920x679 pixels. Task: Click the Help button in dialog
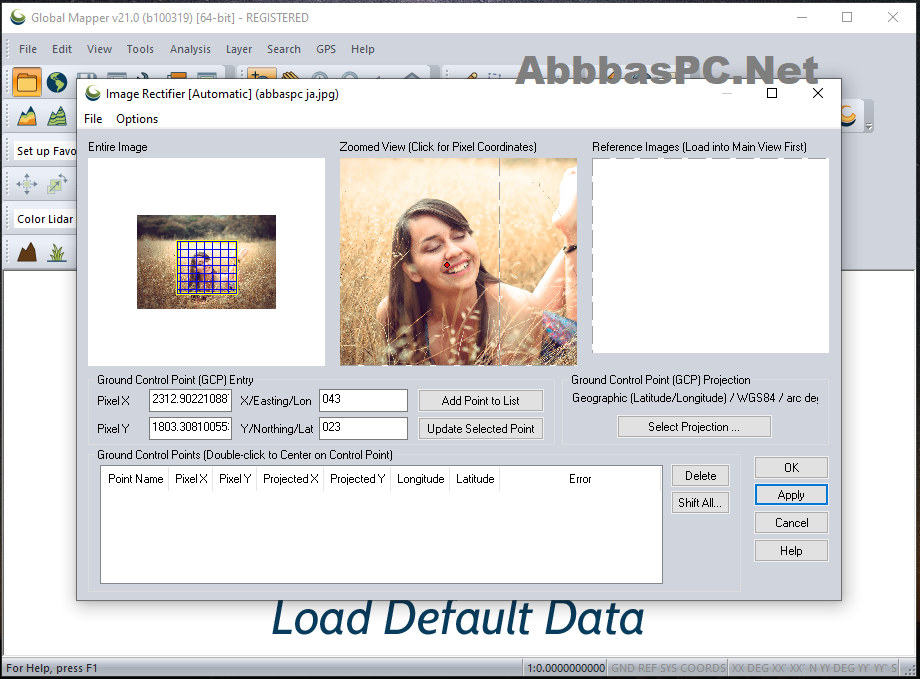pyautogui.click(x=792, y=551)
